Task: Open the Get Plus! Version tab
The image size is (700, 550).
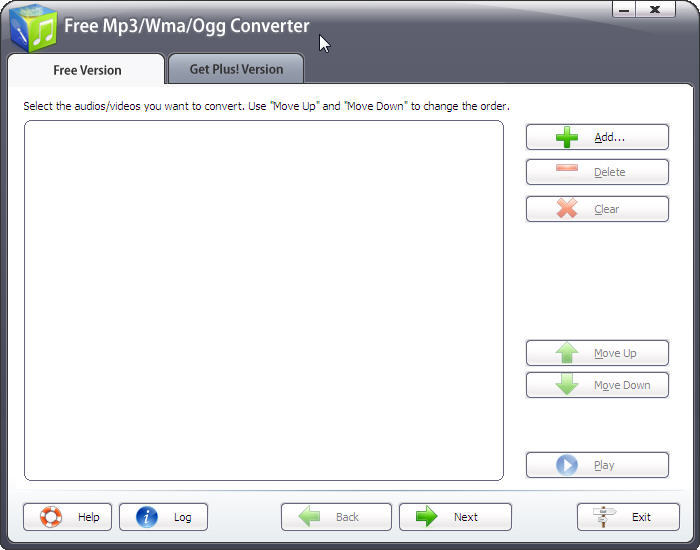Action: [236, 69]
